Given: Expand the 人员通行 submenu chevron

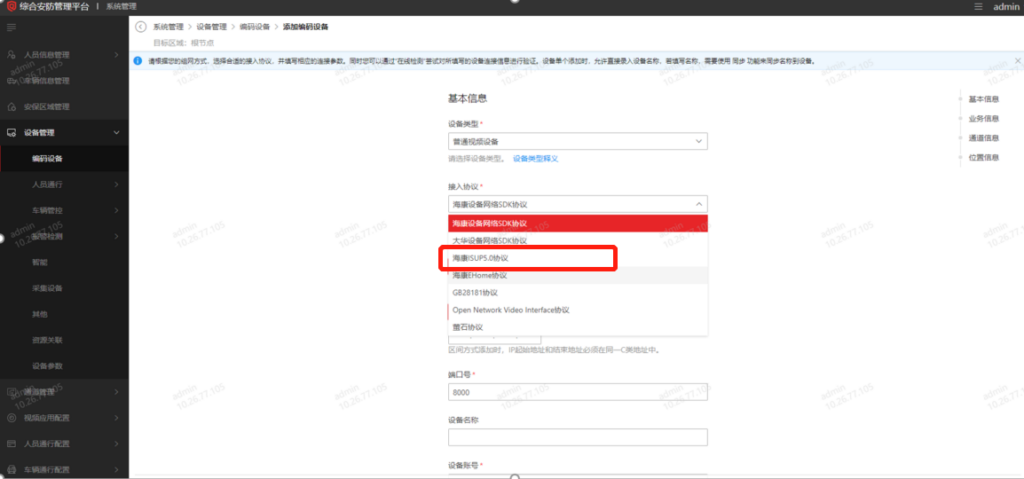Looking at the screenshot, I should click(x=117, y=184).
